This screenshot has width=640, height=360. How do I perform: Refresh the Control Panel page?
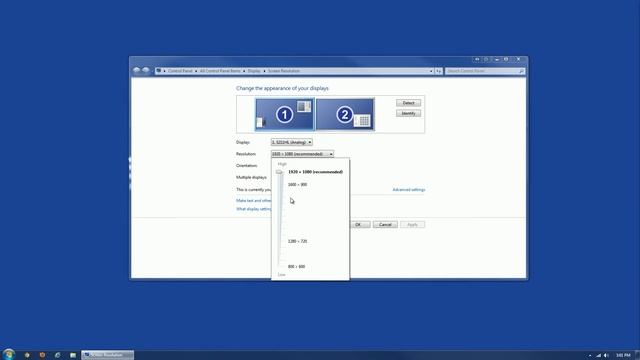(x=438, y=71)
